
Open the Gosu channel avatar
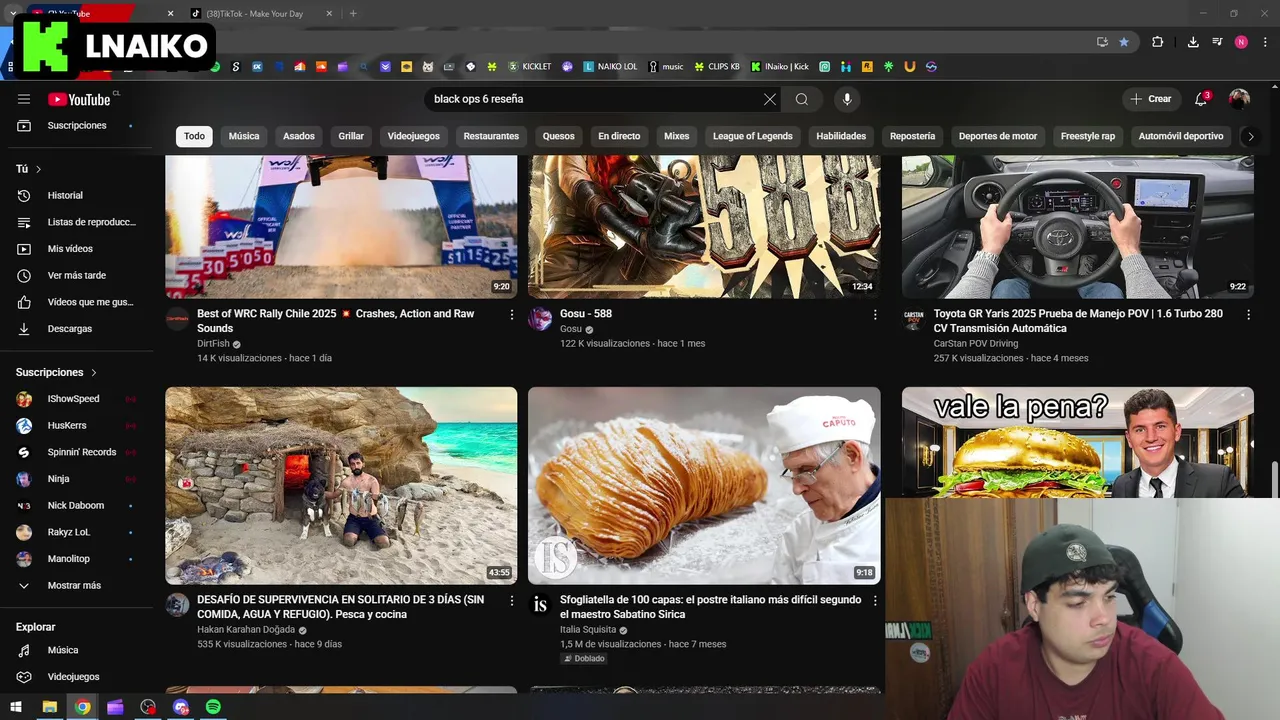point(540,319)
